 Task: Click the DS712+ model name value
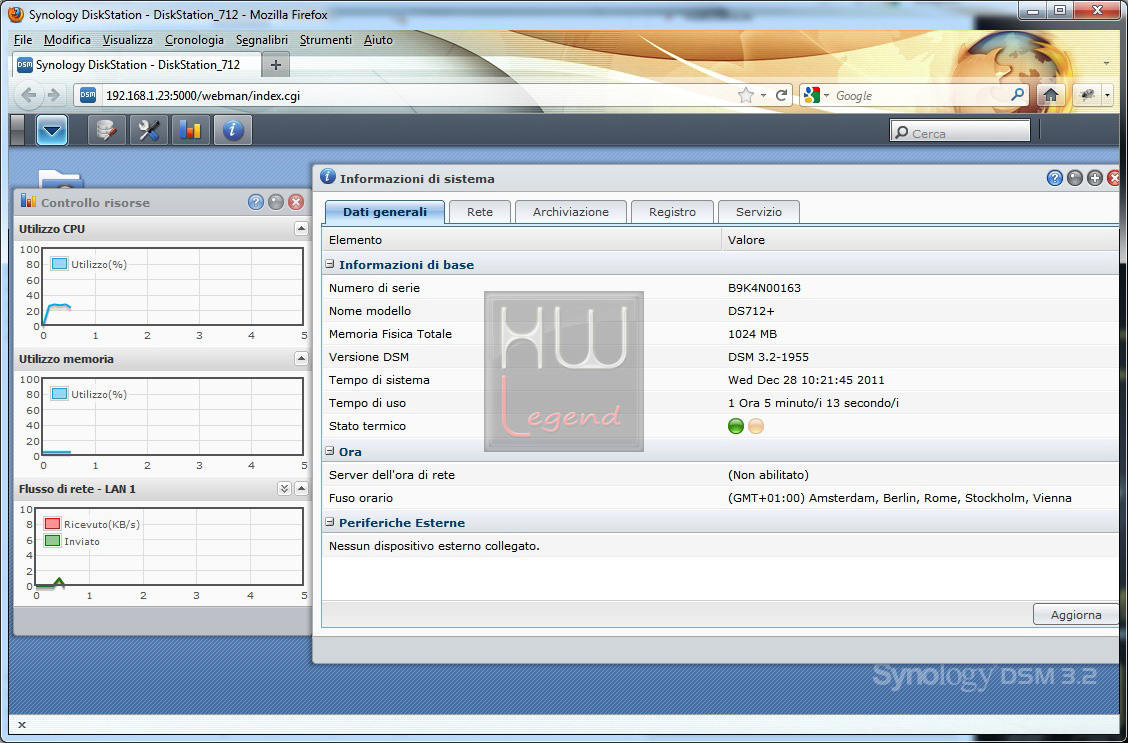751,311
